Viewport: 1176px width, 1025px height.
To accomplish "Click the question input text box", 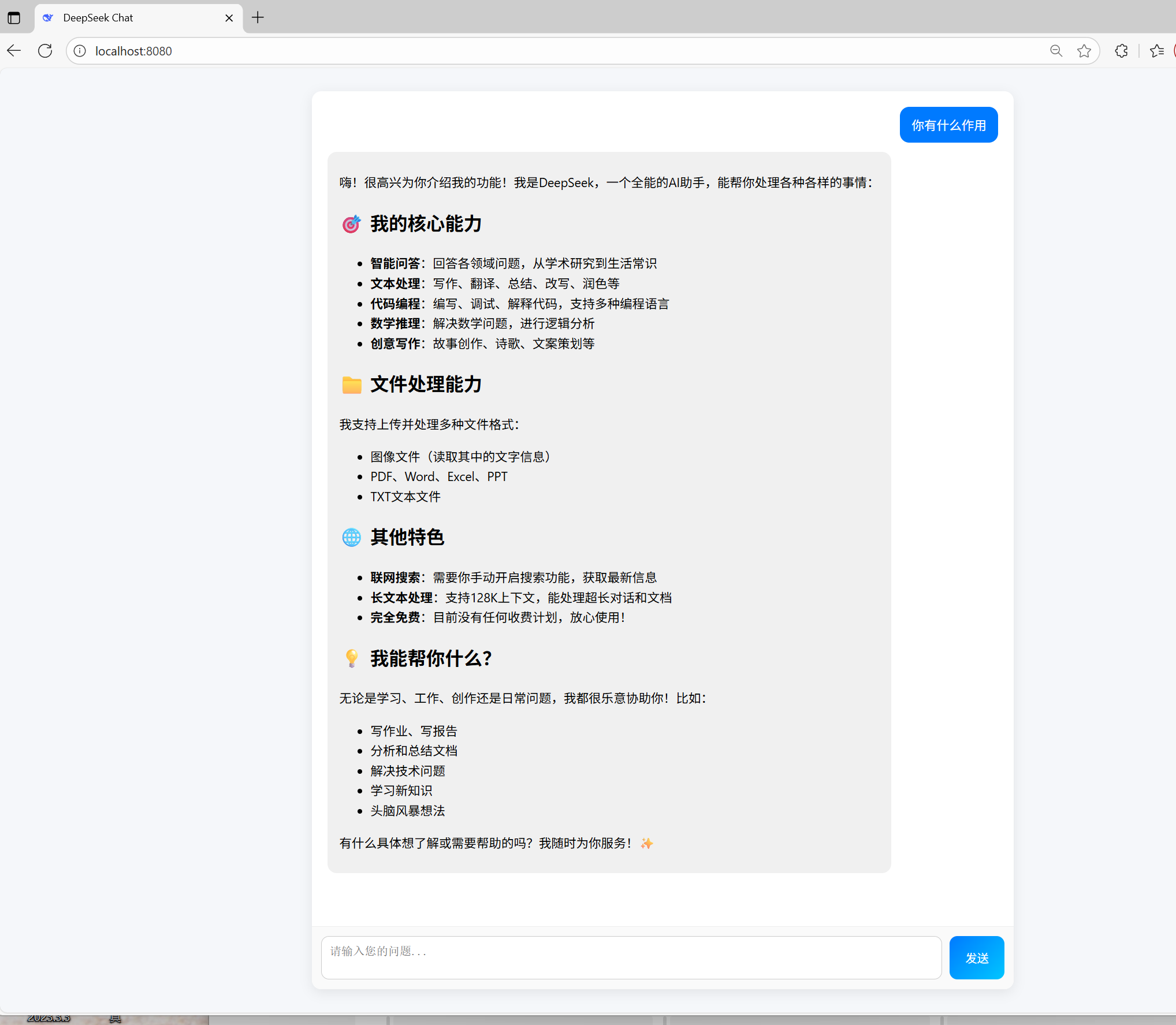I will [x=631, y=957].
